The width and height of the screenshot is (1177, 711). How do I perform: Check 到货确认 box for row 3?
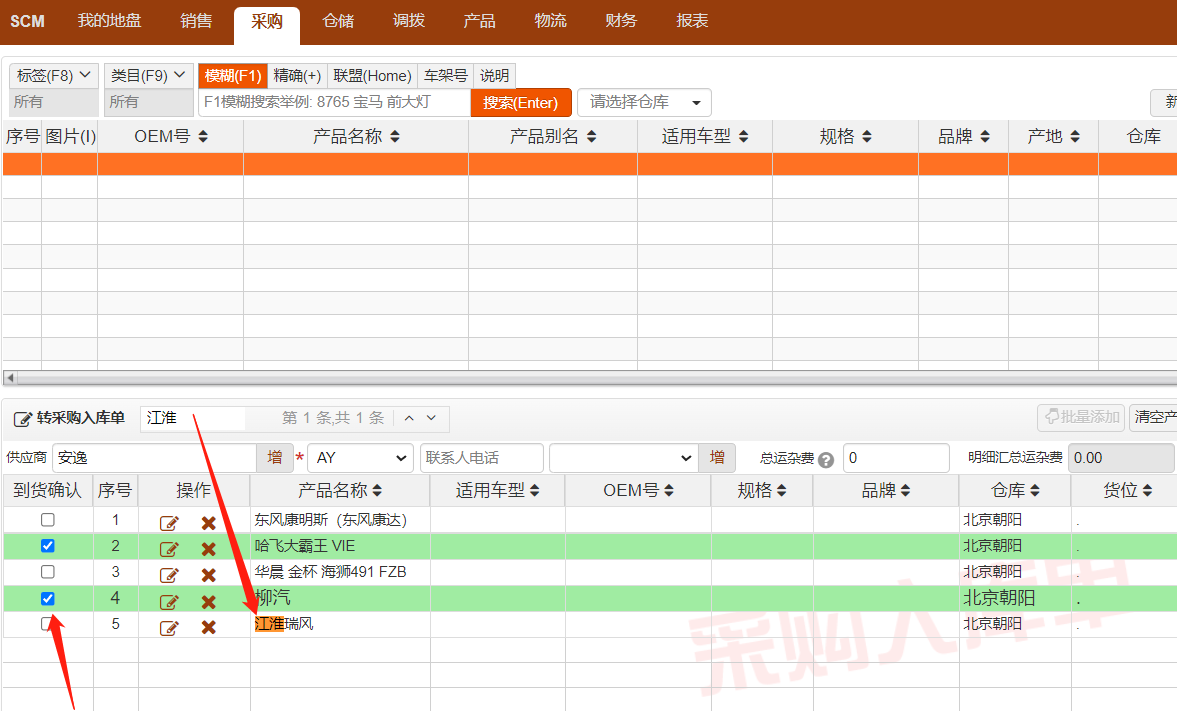(x=47, y=572)
